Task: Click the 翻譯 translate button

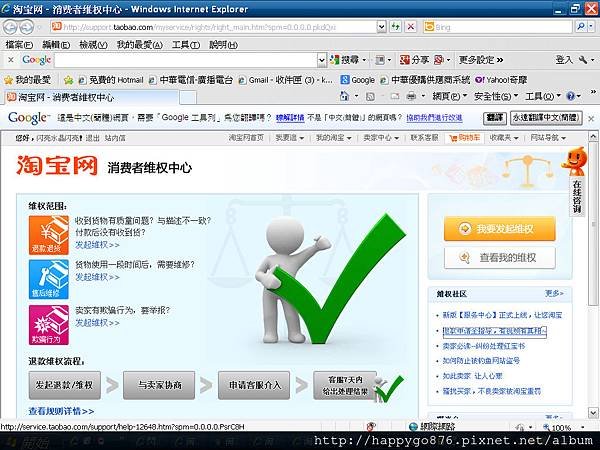Action: [495, 117]
